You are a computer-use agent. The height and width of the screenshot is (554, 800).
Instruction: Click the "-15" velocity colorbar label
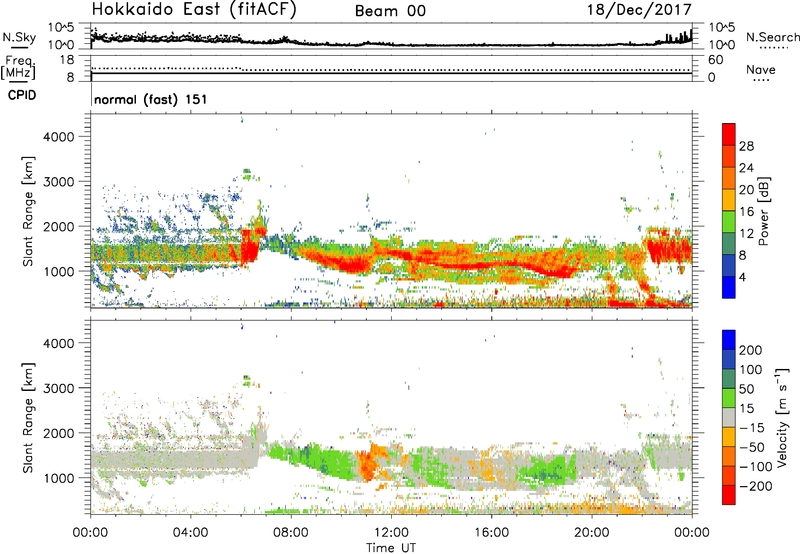coord(752,428)
